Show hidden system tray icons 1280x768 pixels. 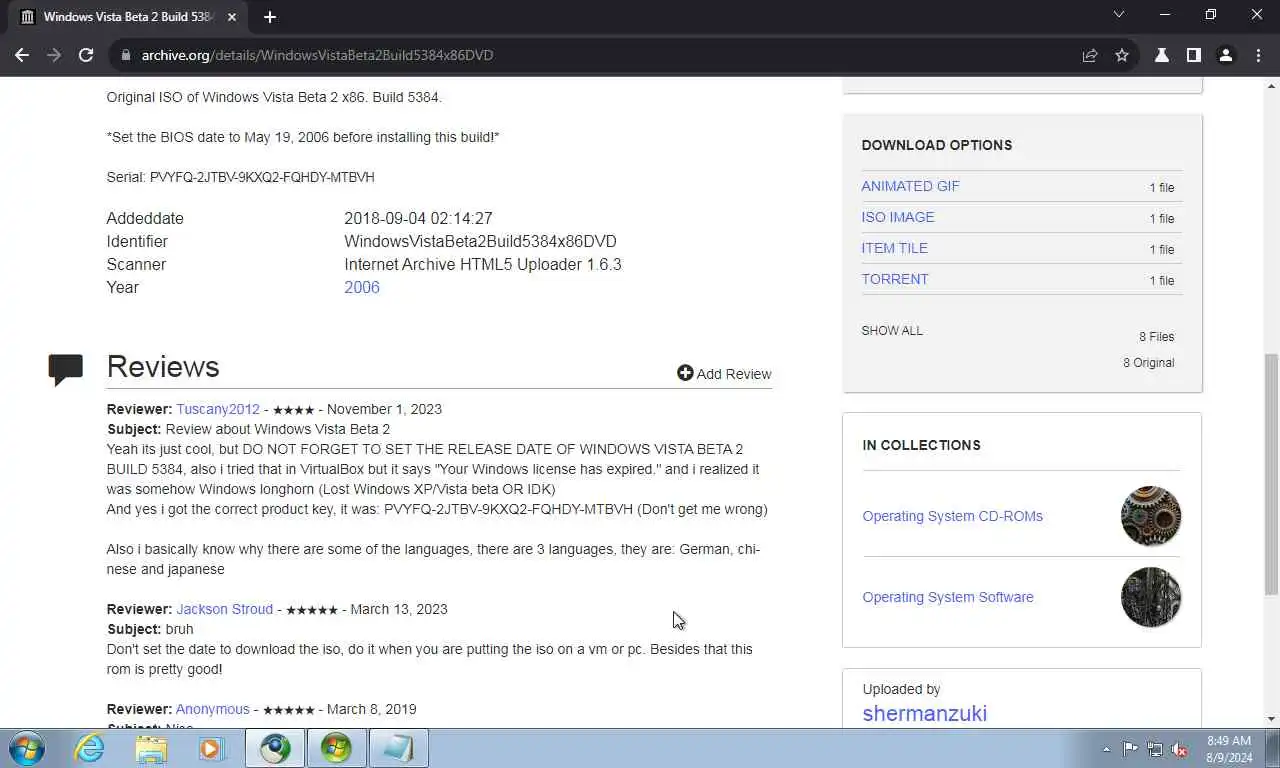(1106, 749)
